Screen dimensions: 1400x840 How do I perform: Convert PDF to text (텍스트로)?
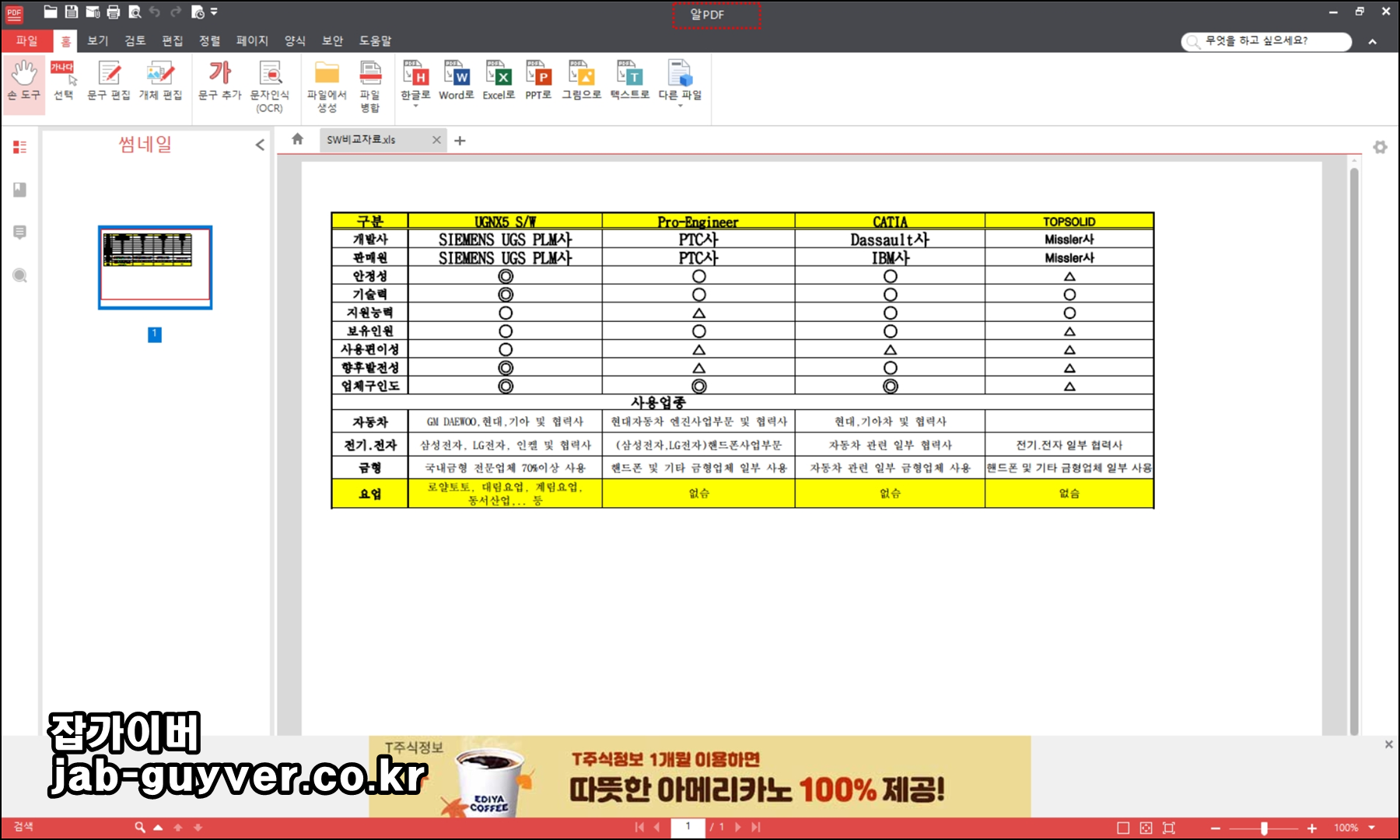click(630, 81)
